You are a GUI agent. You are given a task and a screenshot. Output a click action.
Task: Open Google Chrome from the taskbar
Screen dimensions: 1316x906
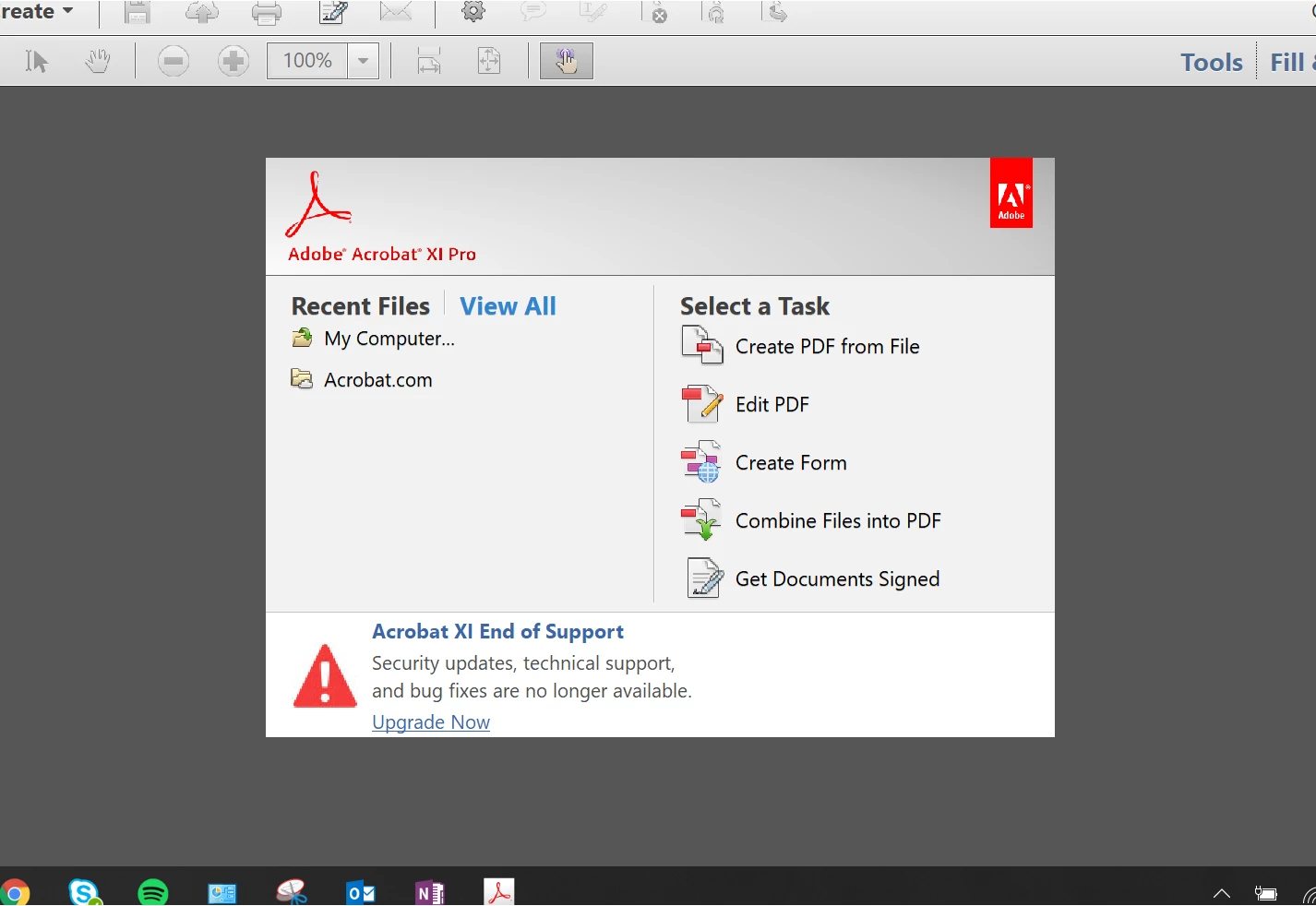click(15, 892)
